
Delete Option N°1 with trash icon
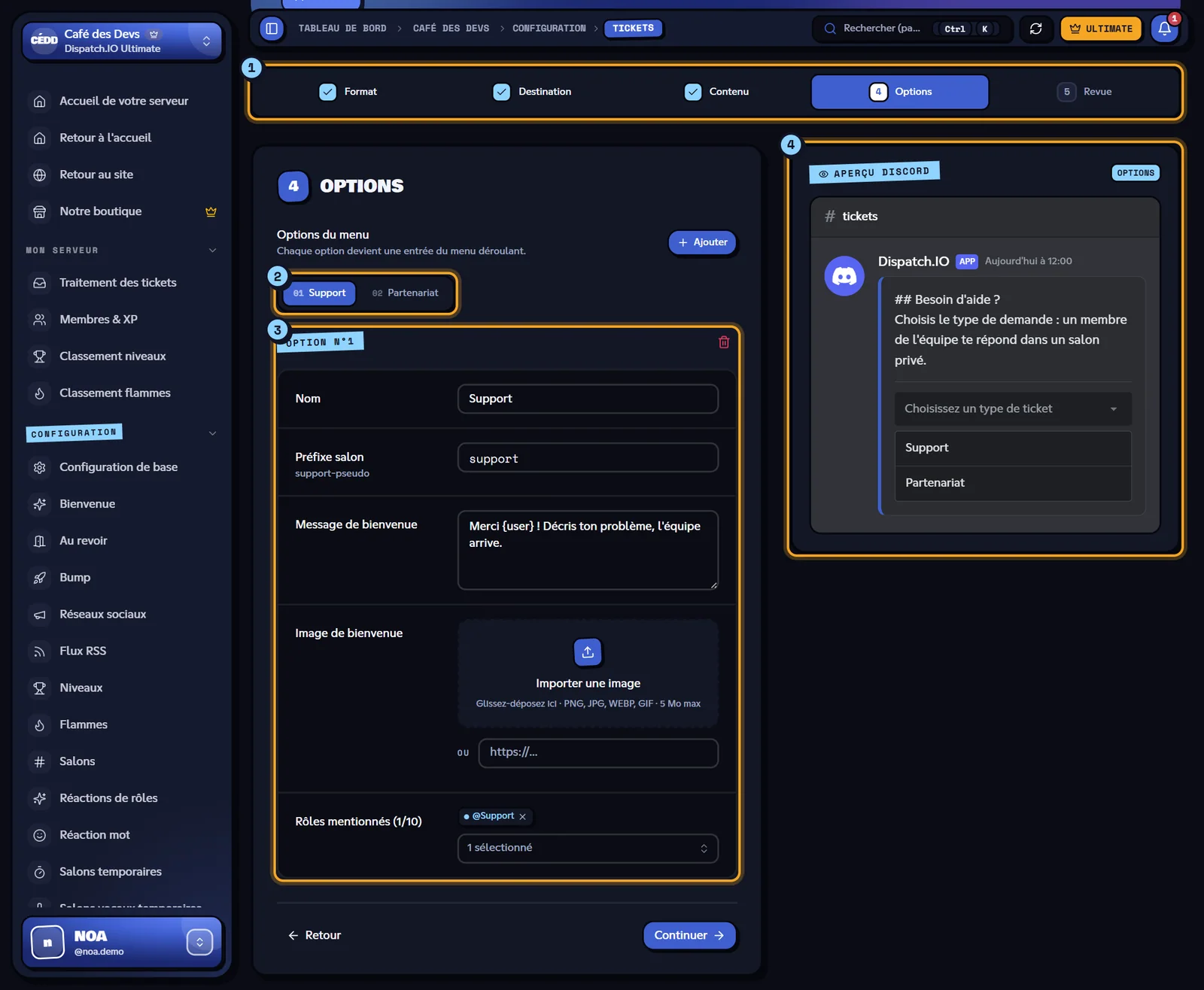(724, 342)
